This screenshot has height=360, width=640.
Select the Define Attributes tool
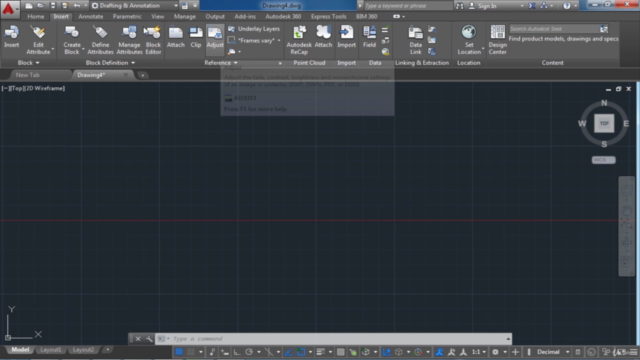tap(100, 40)
